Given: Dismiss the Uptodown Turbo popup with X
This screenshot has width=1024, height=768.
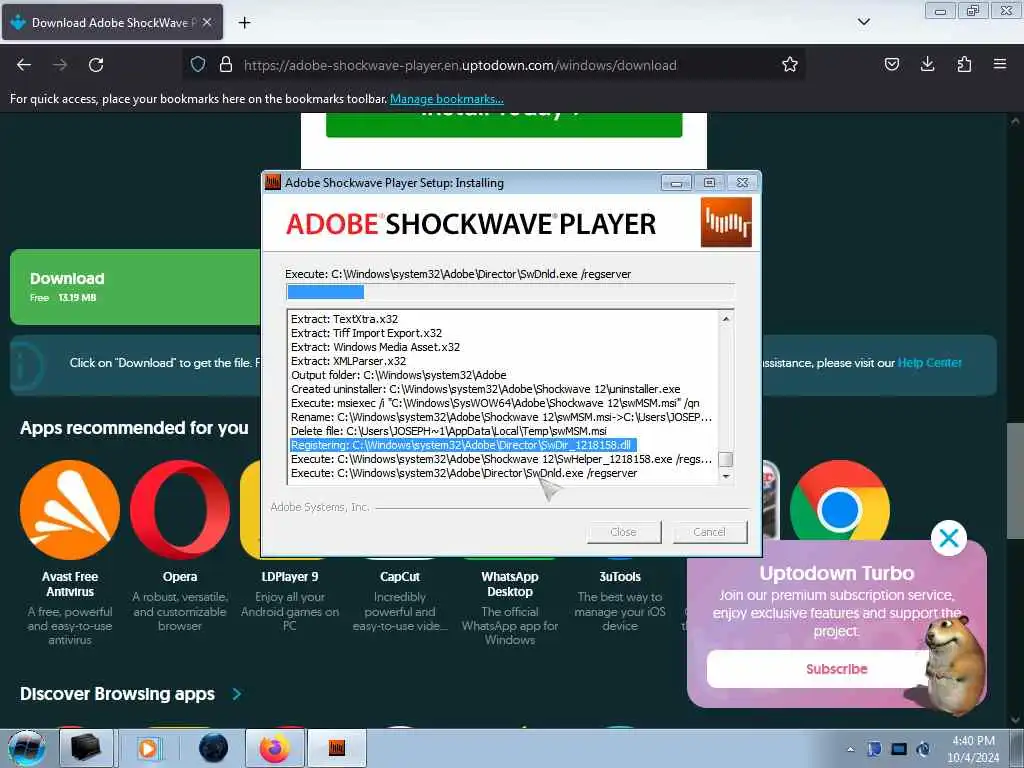Looking at the screenshot, I should 948,538.
